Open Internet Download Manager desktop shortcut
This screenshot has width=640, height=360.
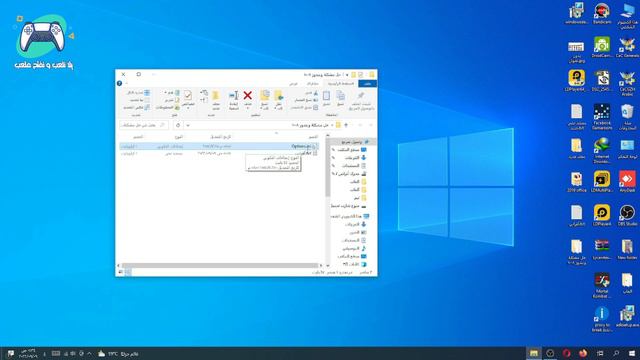(602, 151)
